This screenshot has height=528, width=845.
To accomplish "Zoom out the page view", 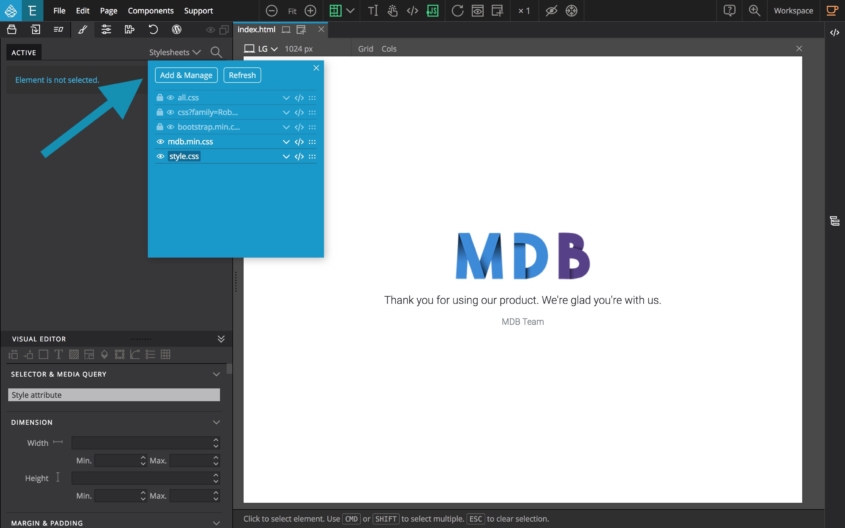I will 272,11.
